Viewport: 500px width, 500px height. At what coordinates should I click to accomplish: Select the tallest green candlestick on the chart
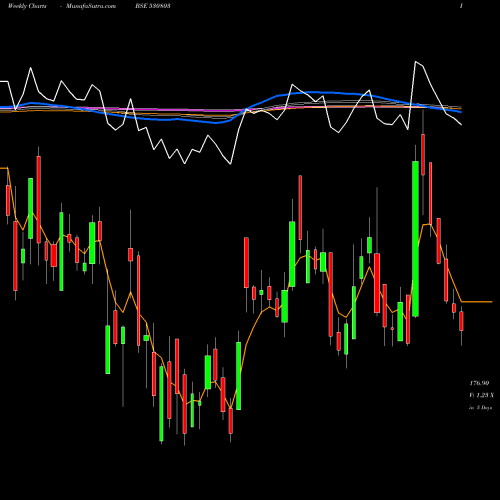[415, 239]
